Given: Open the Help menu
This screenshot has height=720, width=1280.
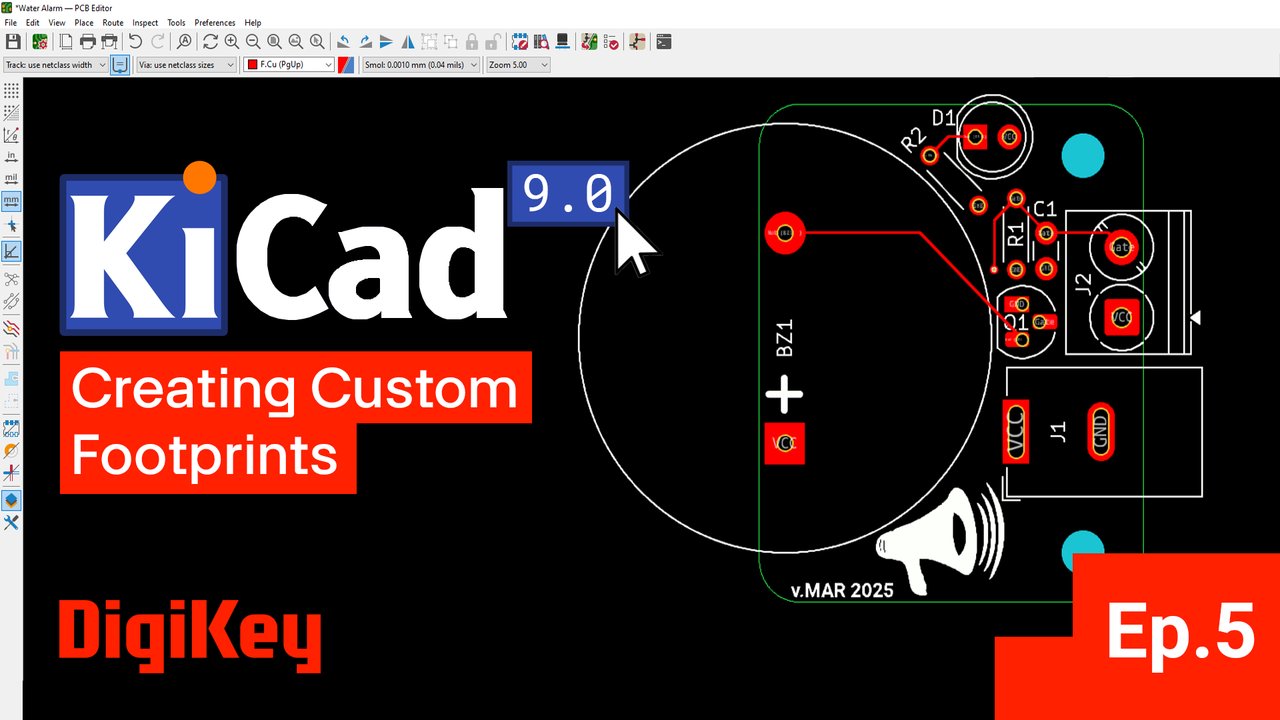Looking at the screenshot, I should [x=253, y=22].
